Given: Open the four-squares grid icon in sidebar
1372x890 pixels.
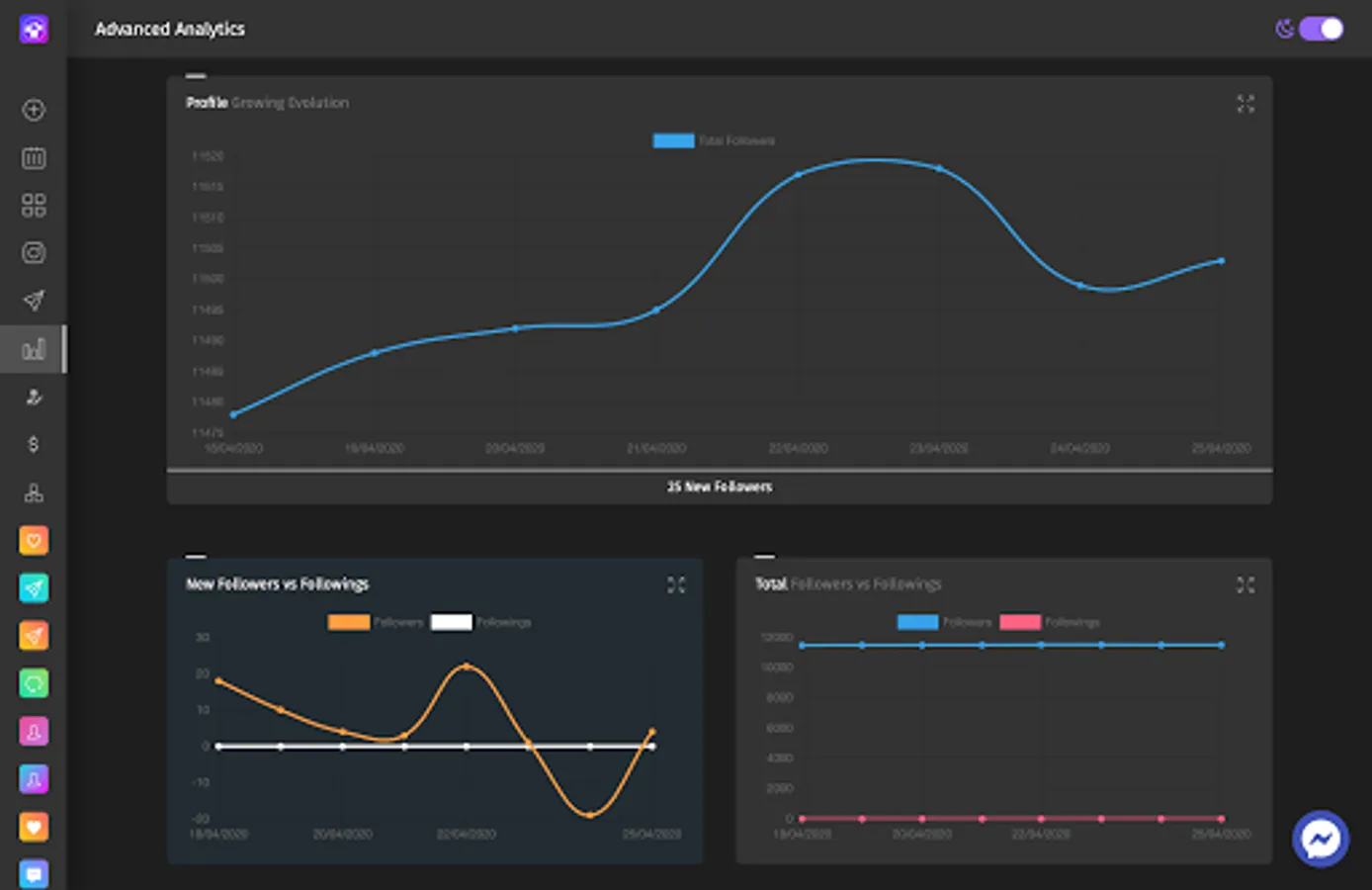Looking at the screenshot, I should click(x=34, y=205).
